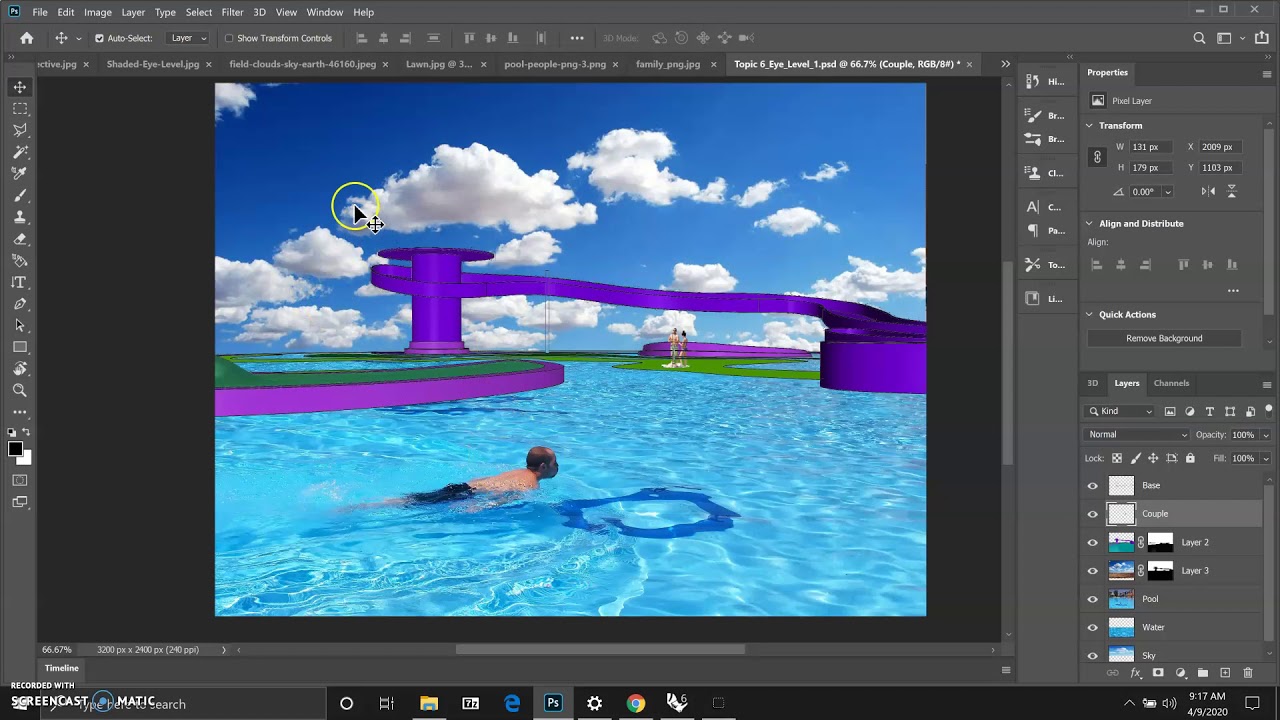Viewport: 1280px width, 720px height.
Task: Open the Layer menu
Action: coord(133,12)
